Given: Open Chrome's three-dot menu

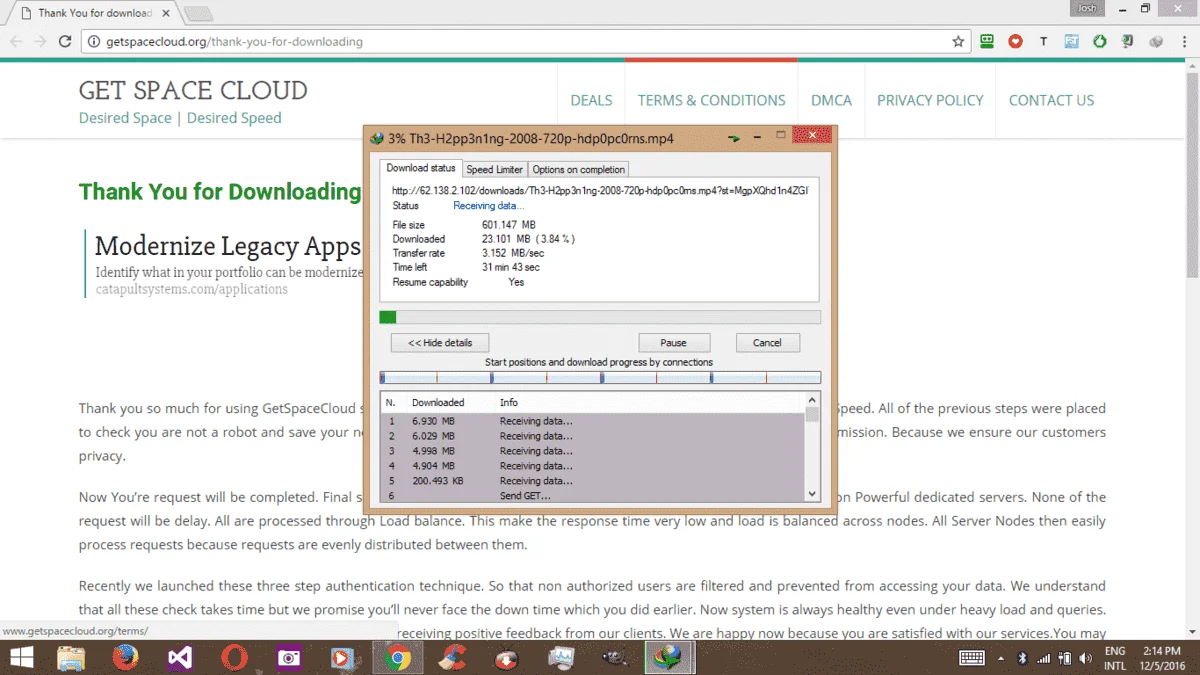Looking at the screenshot, I should pos(1183,42).
